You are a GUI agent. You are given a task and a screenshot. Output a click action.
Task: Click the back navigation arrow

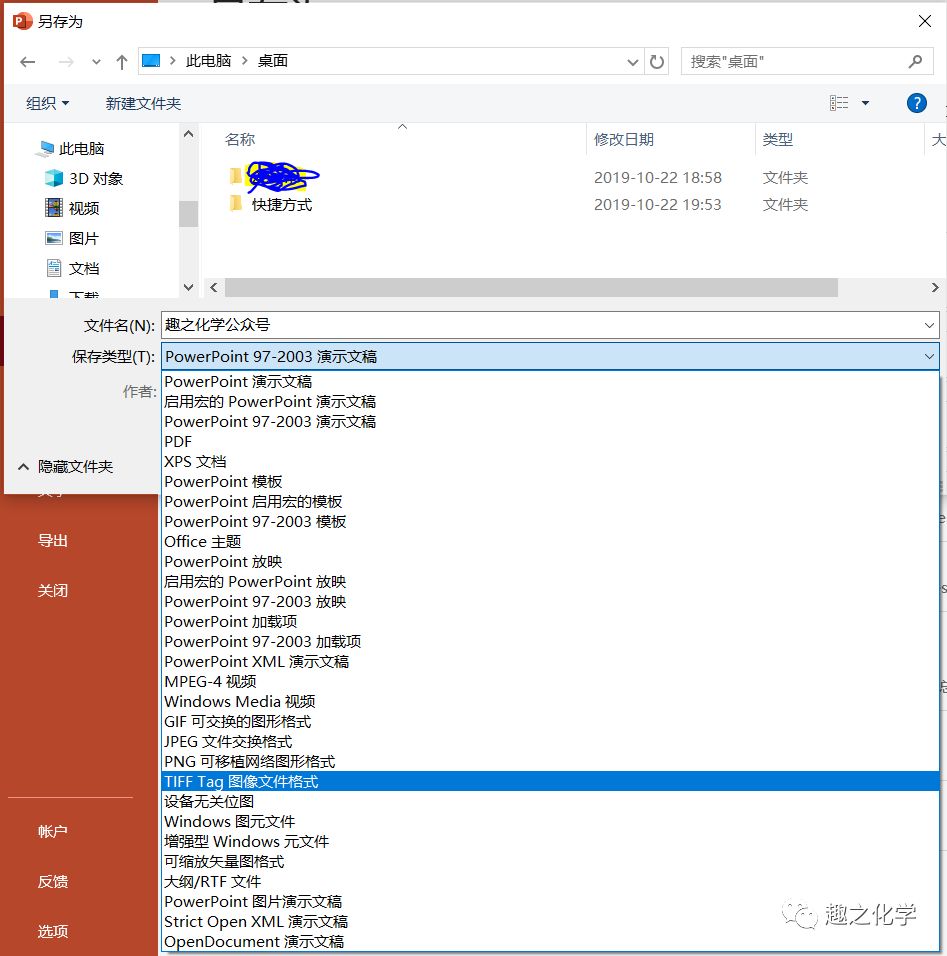(27, 62)
